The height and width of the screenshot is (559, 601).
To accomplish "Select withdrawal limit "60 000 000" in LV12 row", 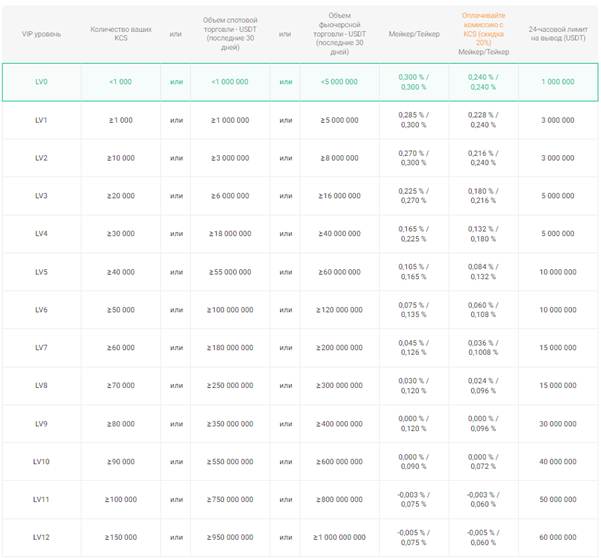I will click(558, 537).
